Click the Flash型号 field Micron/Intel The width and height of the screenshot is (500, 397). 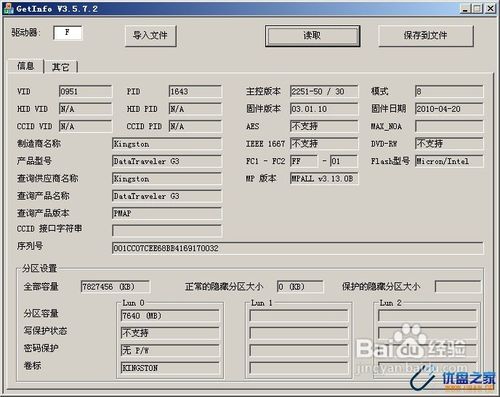[449, 161]
